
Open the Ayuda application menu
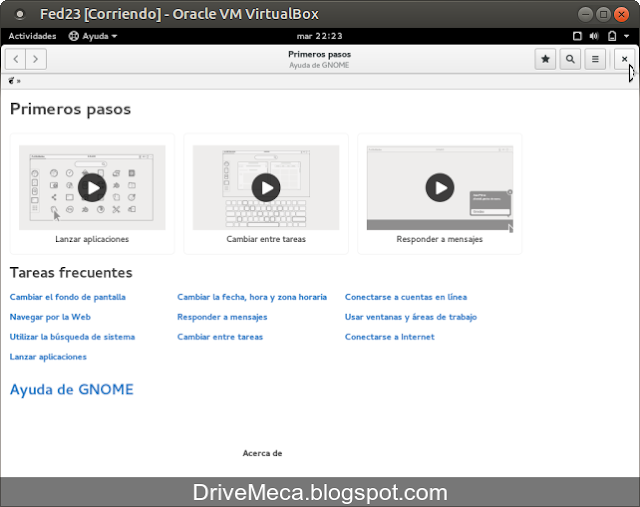tap(93, 36)
